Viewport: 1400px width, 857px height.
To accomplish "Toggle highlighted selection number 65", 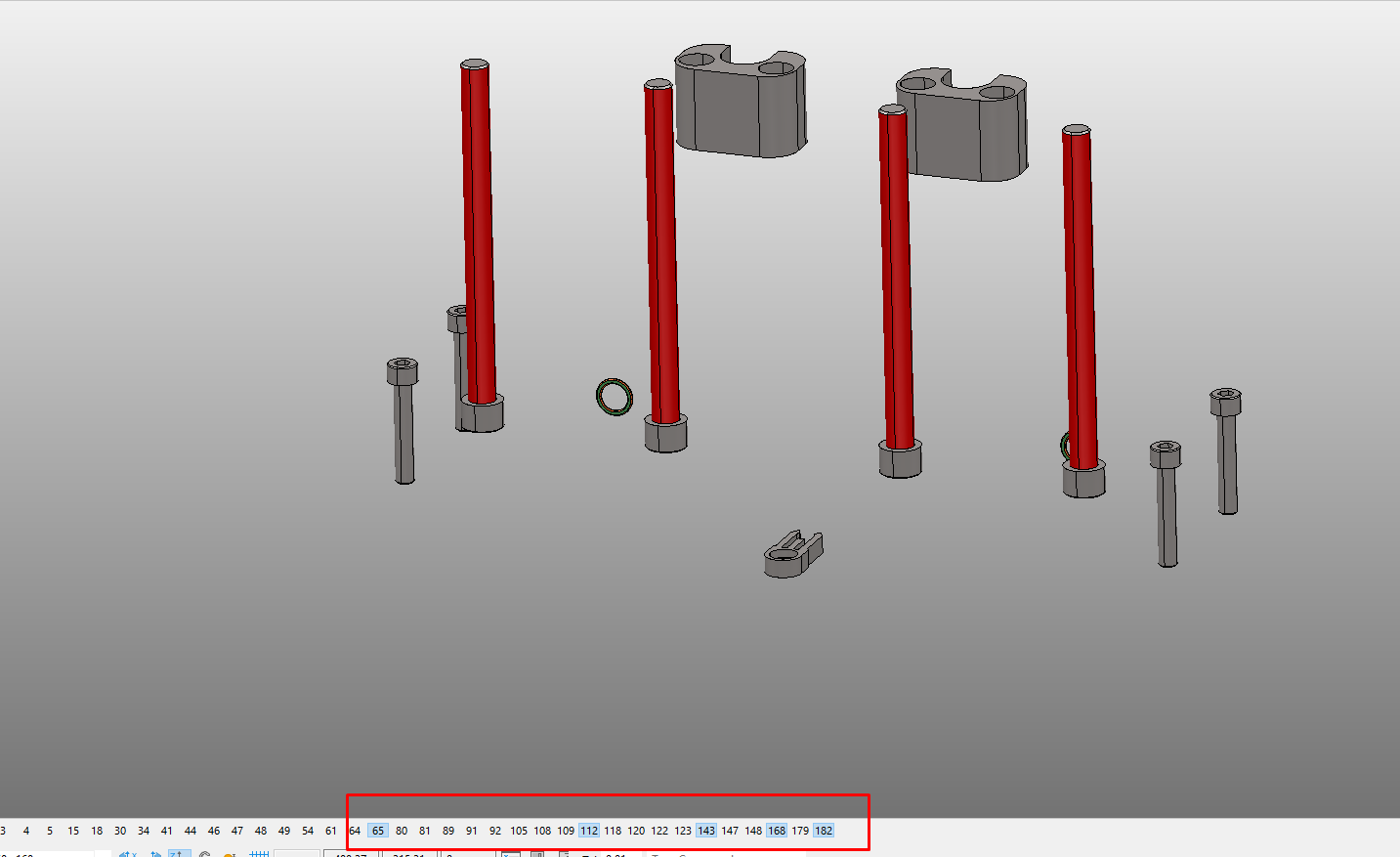I will pyautogui.click(x=378, y=830).
